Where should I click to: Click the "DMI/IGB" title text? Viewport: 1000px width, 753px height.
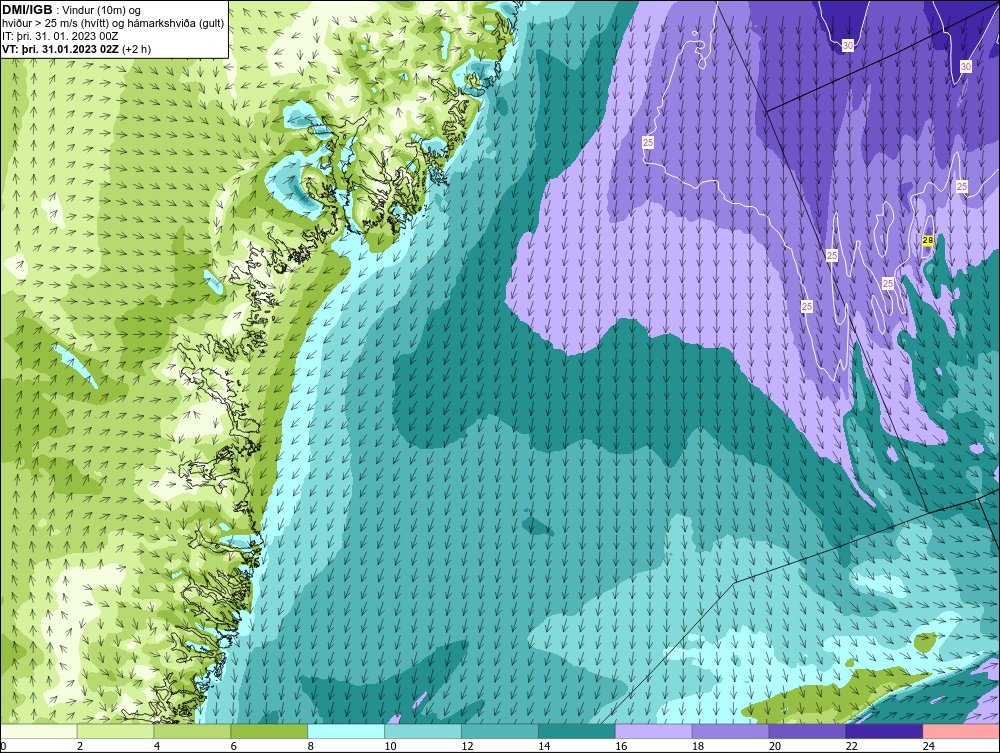[x=27, y=10]
